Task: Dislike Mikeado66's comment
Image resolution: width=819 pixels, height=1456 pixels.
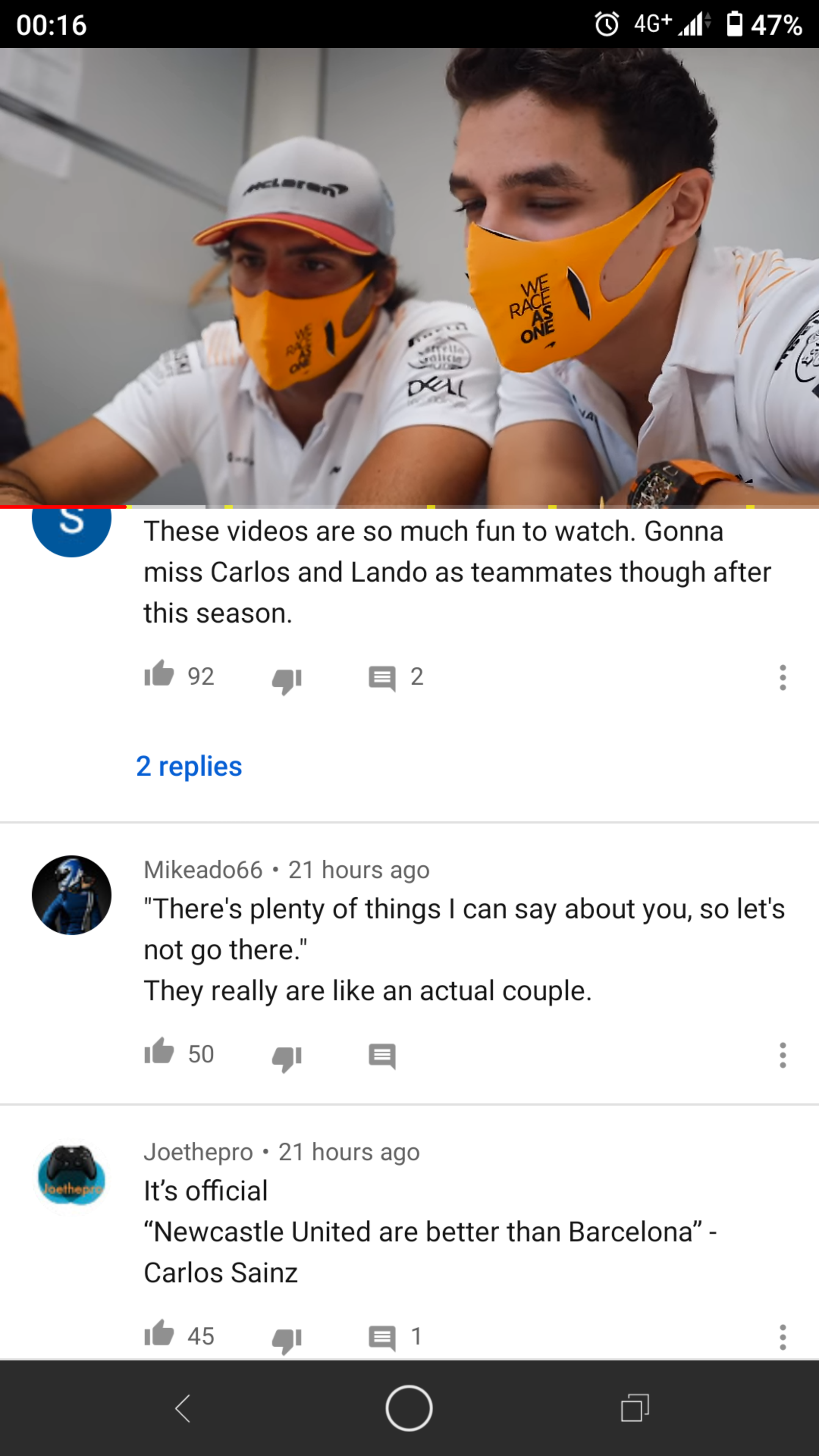Action: (x=287, y=1057)
